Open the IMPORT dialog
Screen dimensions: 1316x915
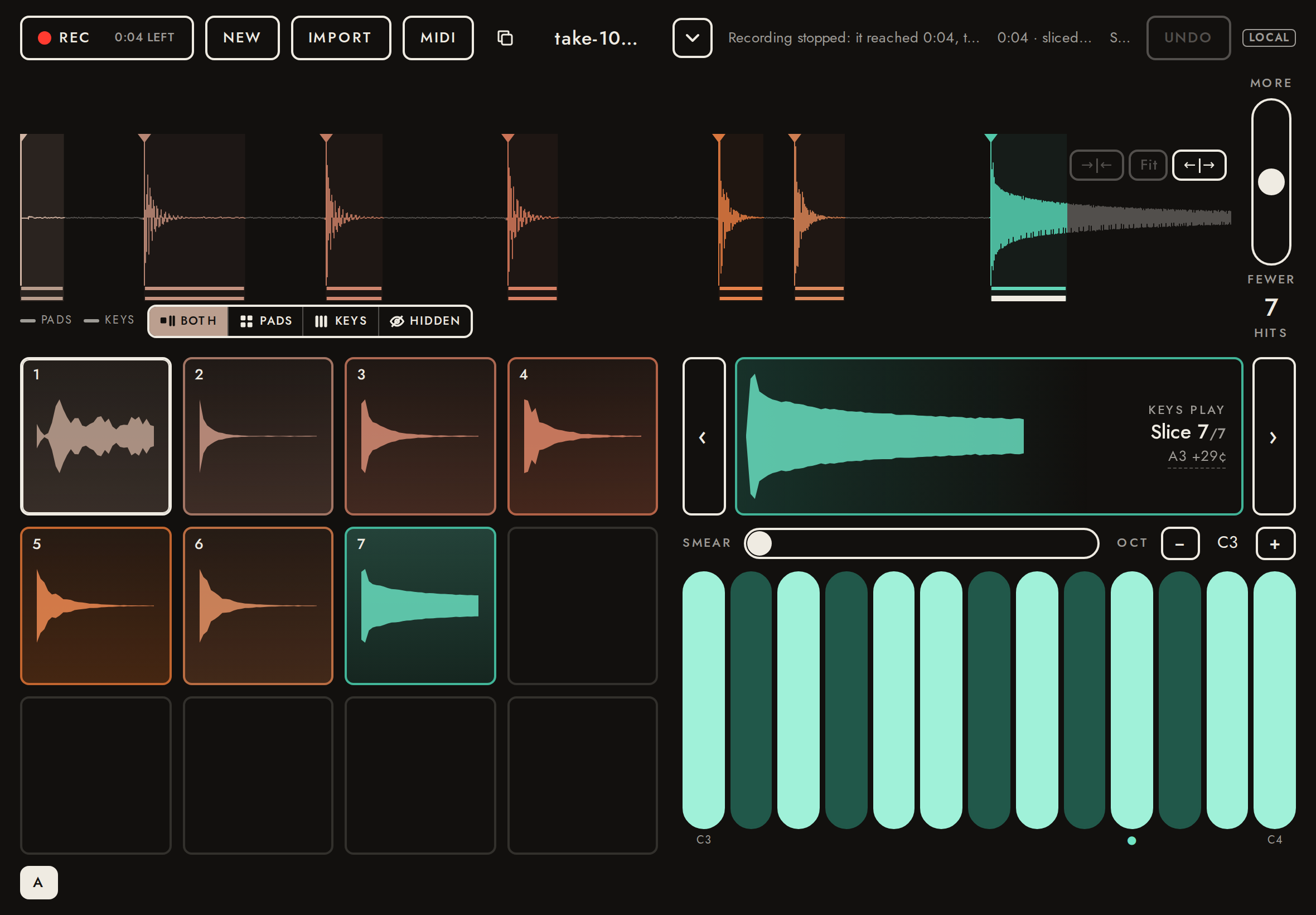[341, 38]
